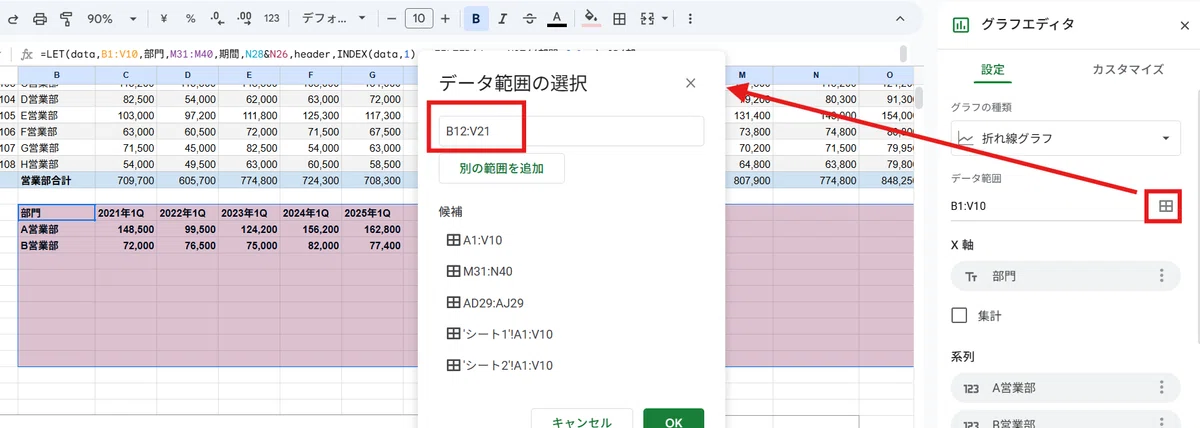Viewport: 1200px width, 428px height.
Task: Click the キャンセル button
Action: click(581, 421)
